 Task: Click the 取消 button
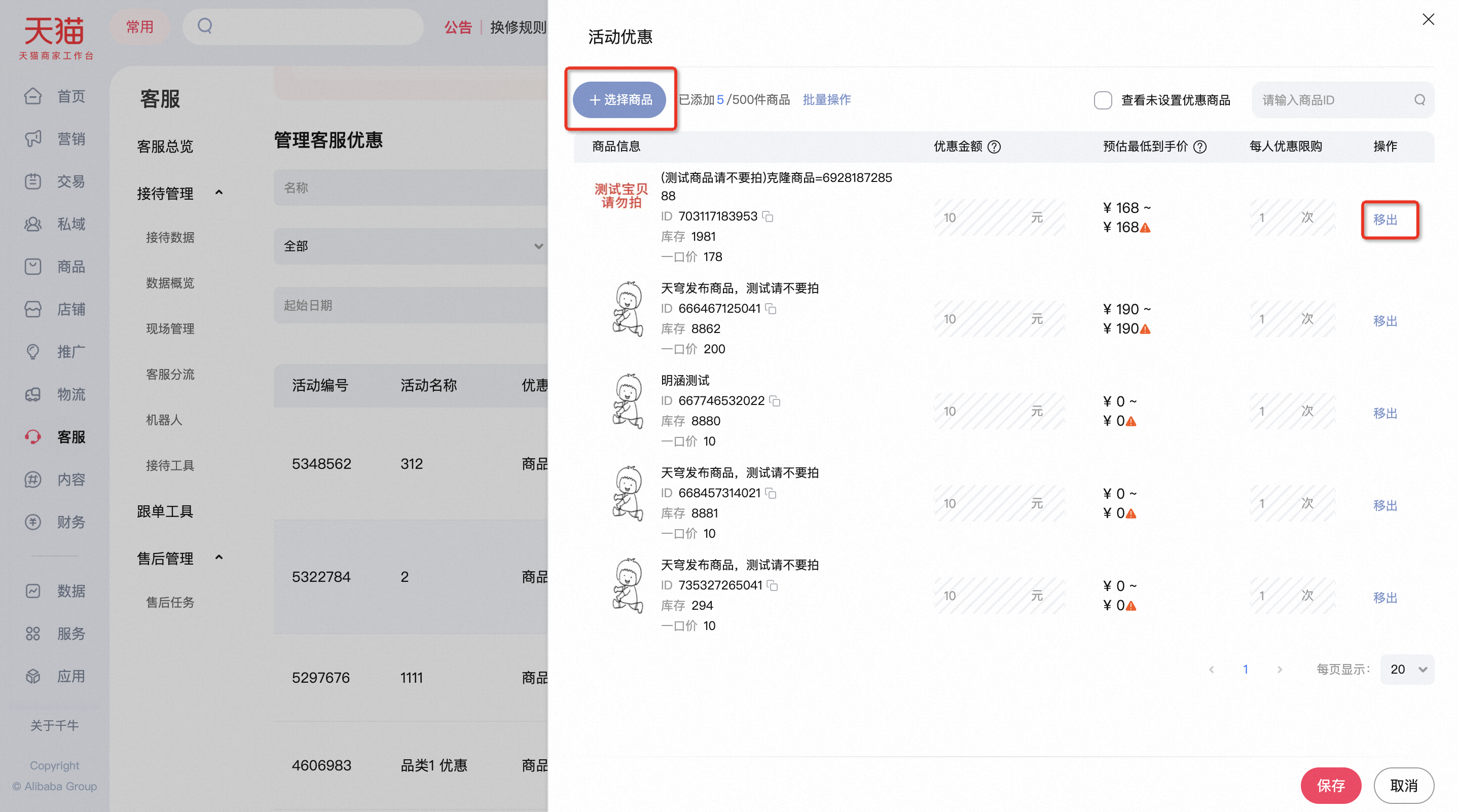point(1404,786)
